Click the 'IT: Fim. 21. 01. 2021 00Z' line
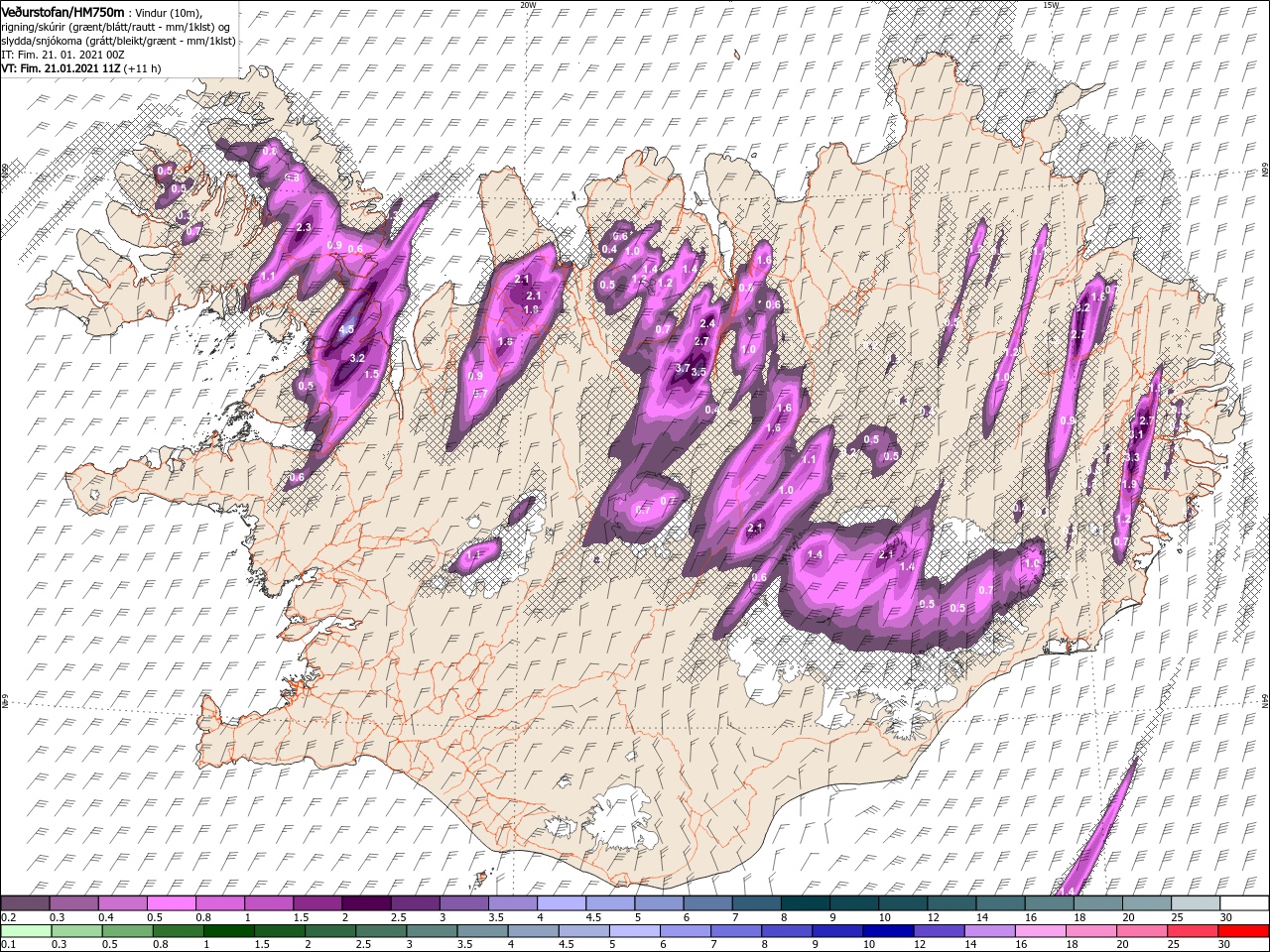Screen dimensions: 1270x952 (62, 55)
